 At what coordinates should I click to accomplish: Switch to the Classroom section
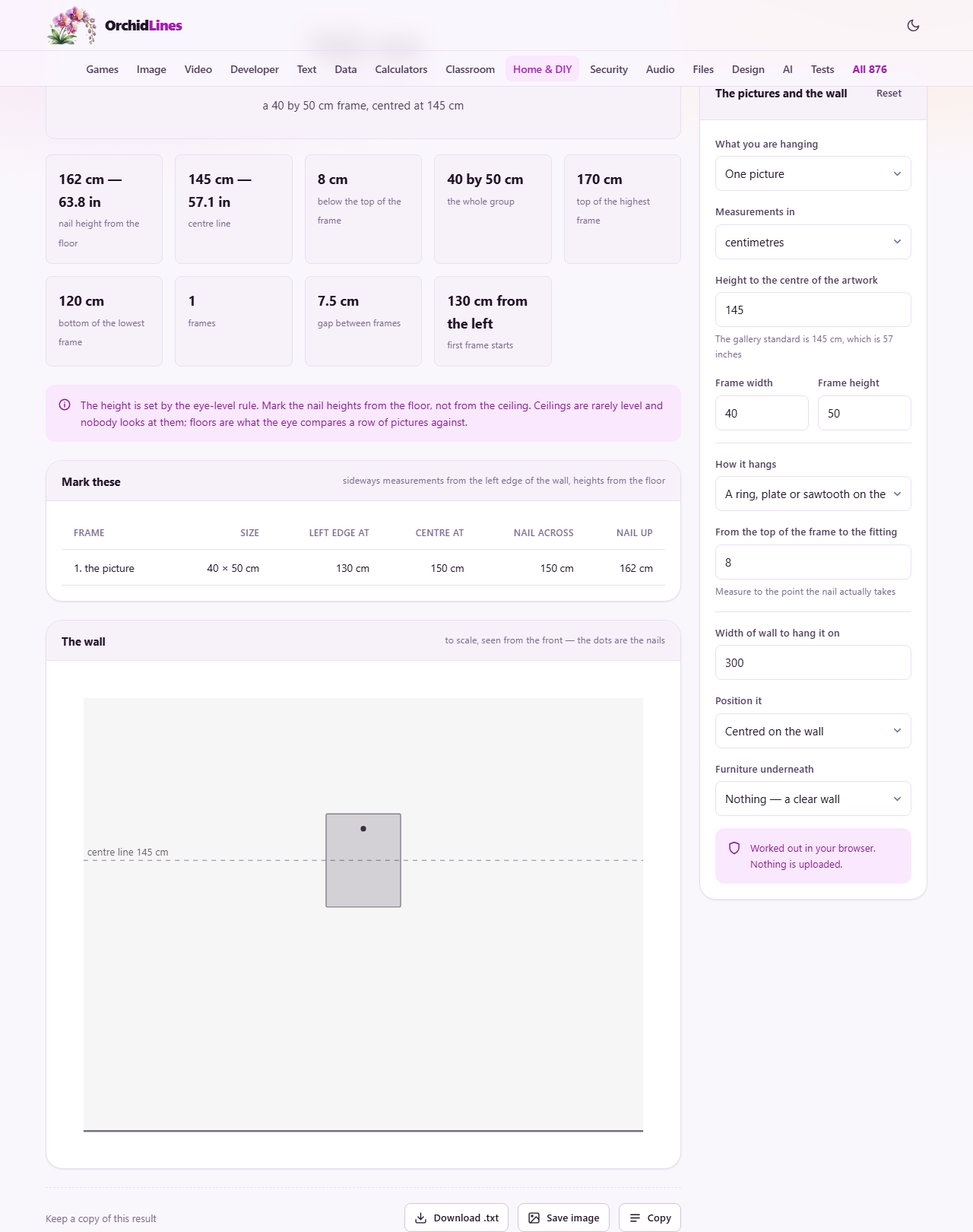click(x=470, y=69)
